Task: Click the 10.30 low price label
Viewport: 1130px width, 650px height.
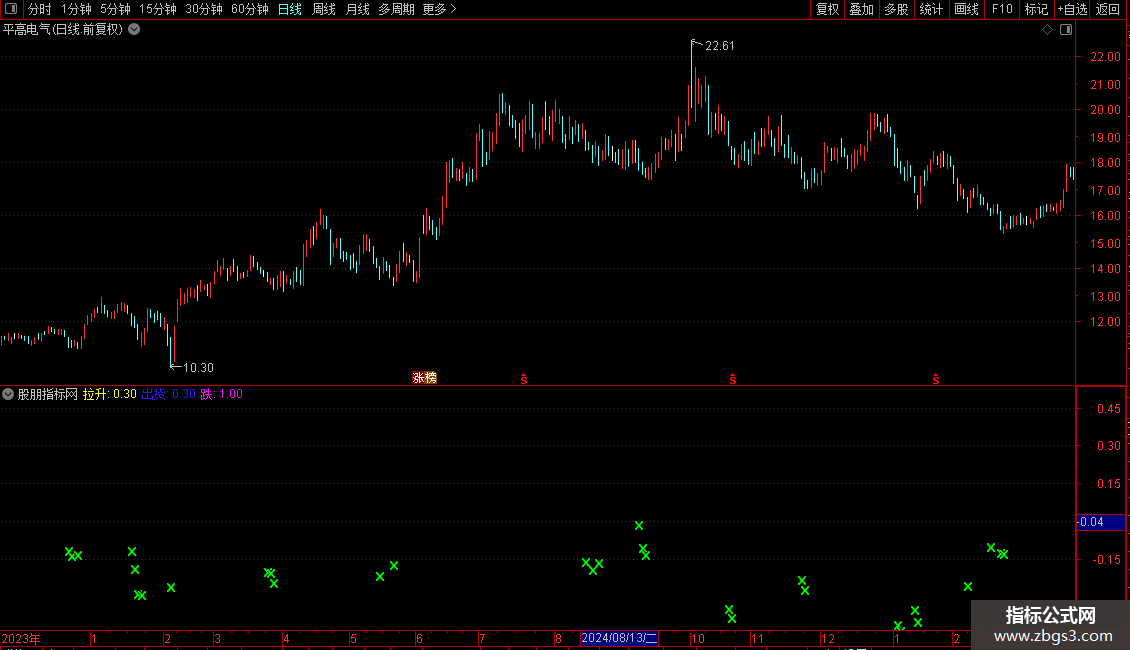Action: click(x=198, y=368)
